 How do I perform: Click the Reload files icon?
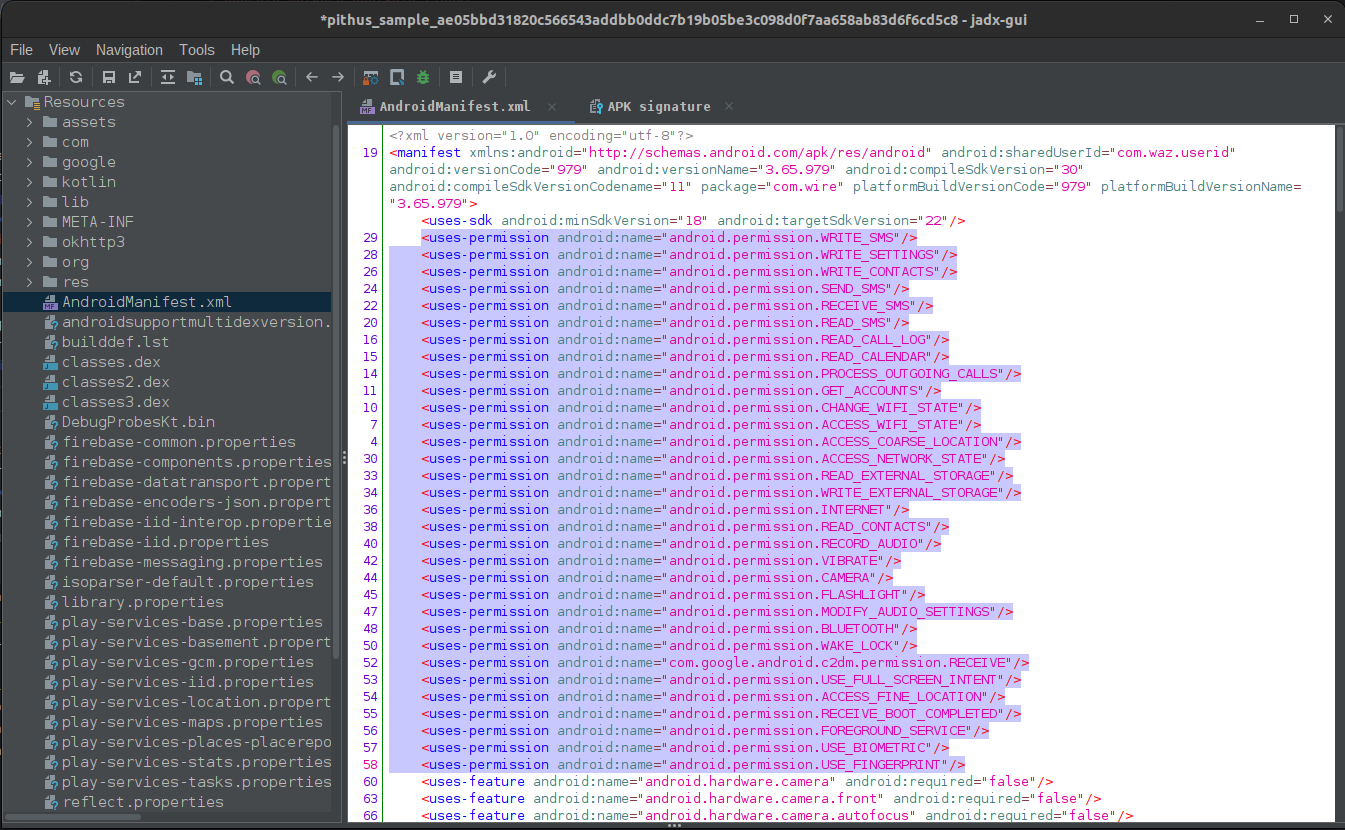click(76, 77)
